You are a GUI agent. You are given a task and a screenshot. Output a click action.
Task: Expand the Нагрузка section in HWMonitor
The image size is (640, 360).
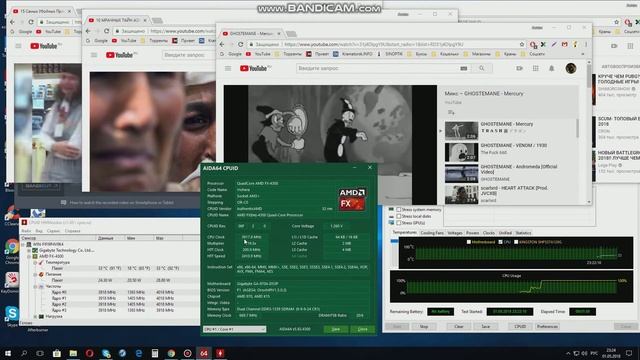[35, 316]
